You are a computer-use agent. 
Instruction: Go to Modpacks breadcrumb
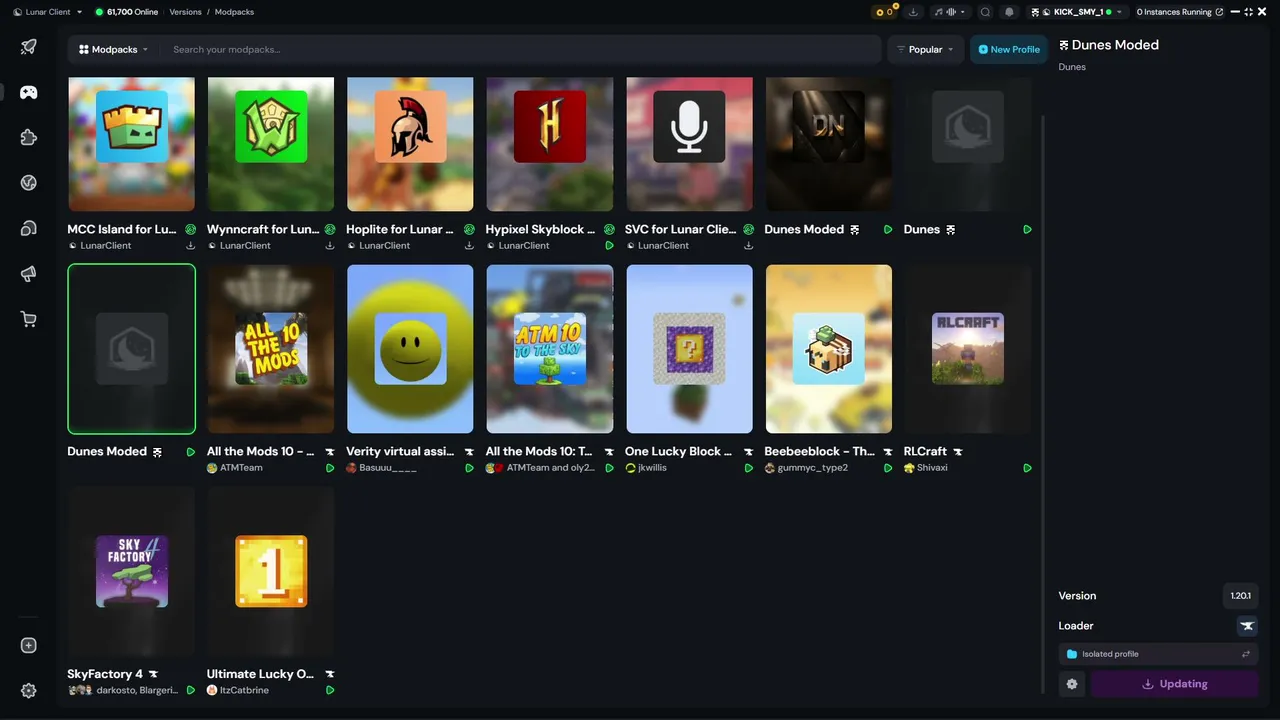click(234, 12)
